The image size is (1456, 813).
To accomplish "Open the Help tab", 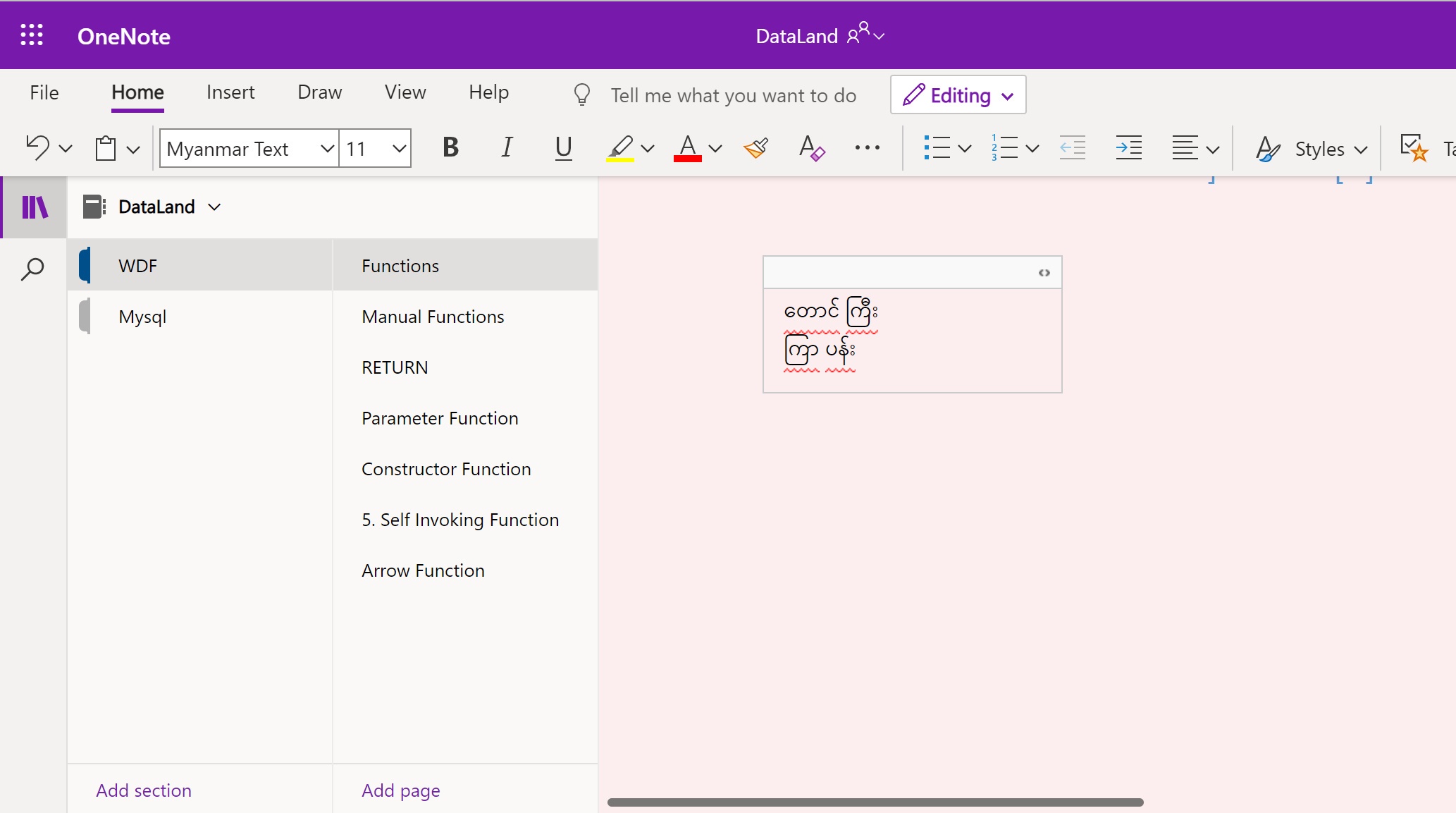I will pos(489,92).
